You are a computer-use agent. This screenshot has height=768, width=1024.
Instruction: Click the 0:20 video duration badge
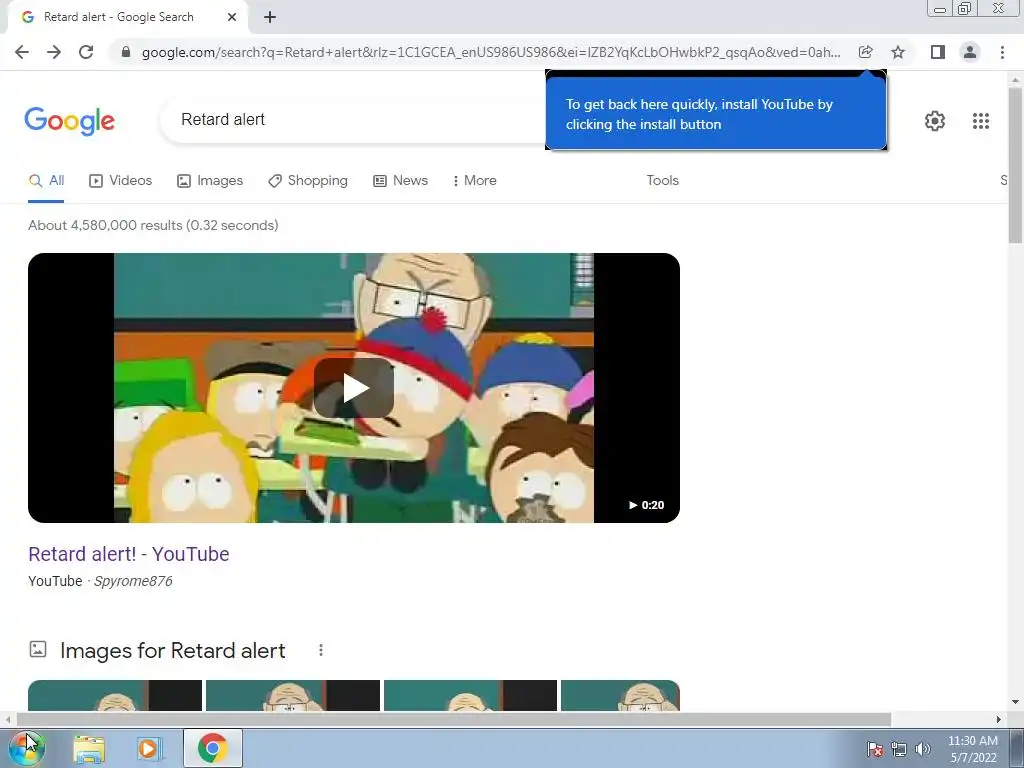[646, 505]
